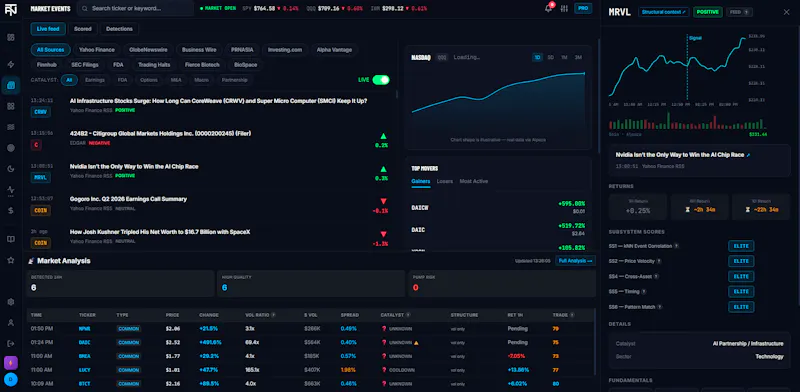Close the MRVL detail panel
This screenshot has height=392, width=800.
click(x=786, y=12)
